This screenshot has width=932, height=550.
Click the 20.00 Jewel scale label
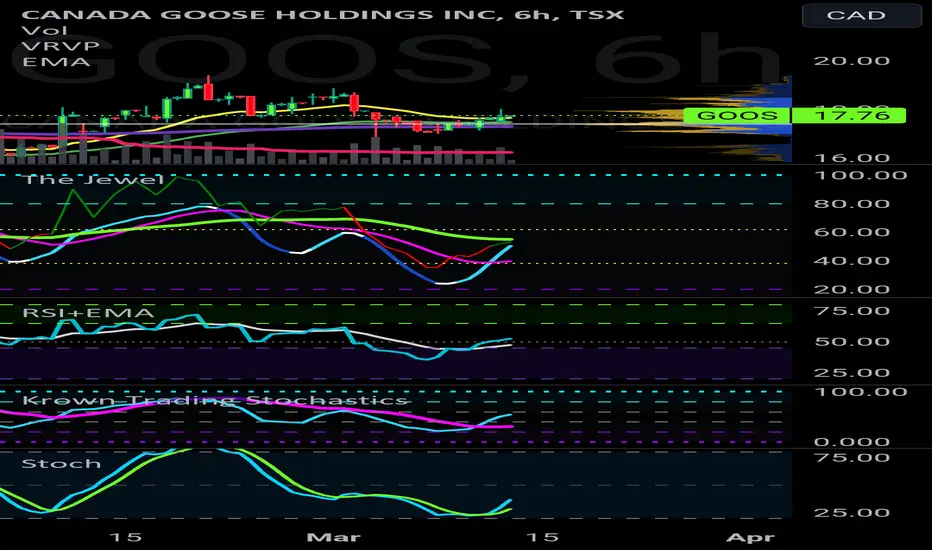(852, 290)
